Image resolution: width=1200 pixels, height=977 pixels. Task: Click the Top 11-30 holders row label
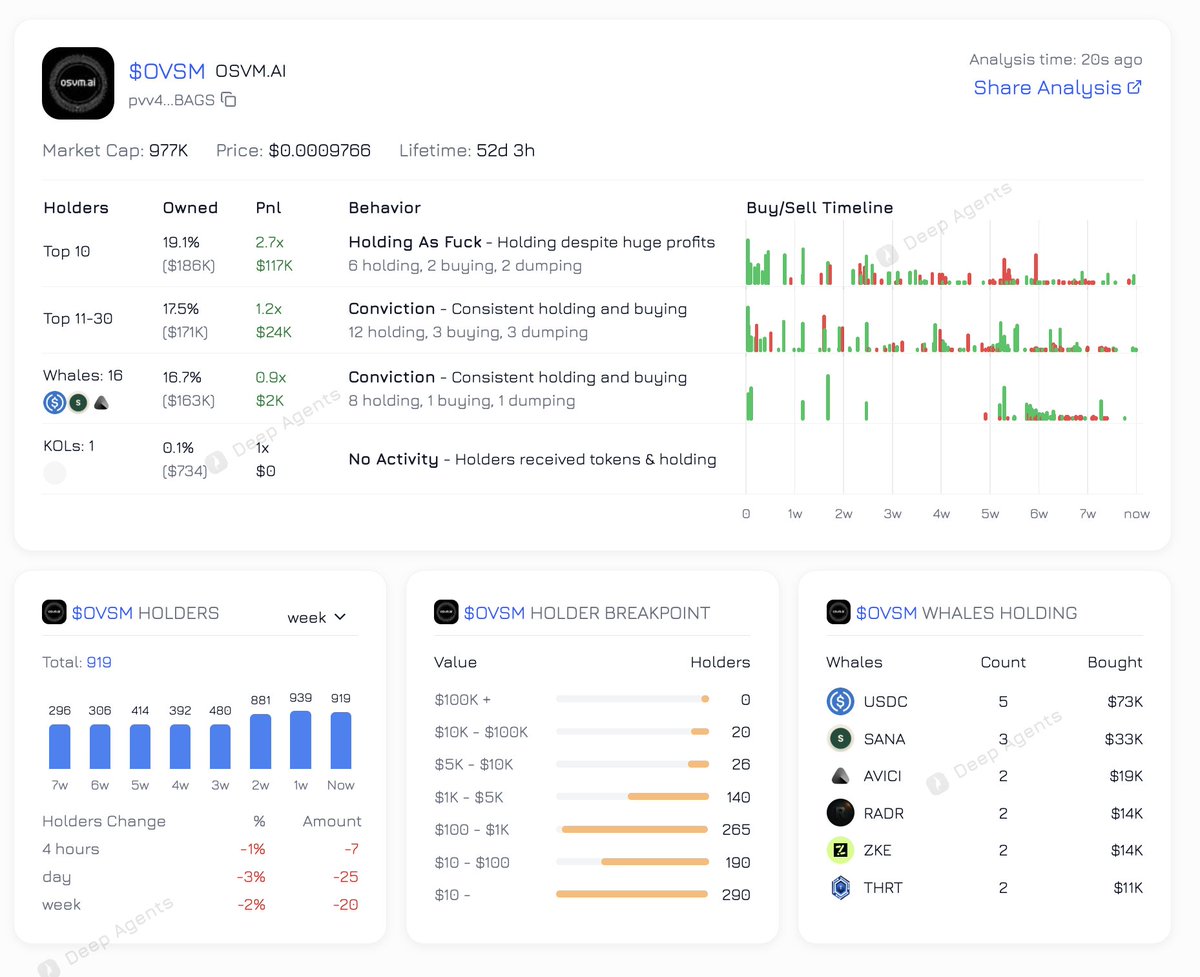coord(78,318)
